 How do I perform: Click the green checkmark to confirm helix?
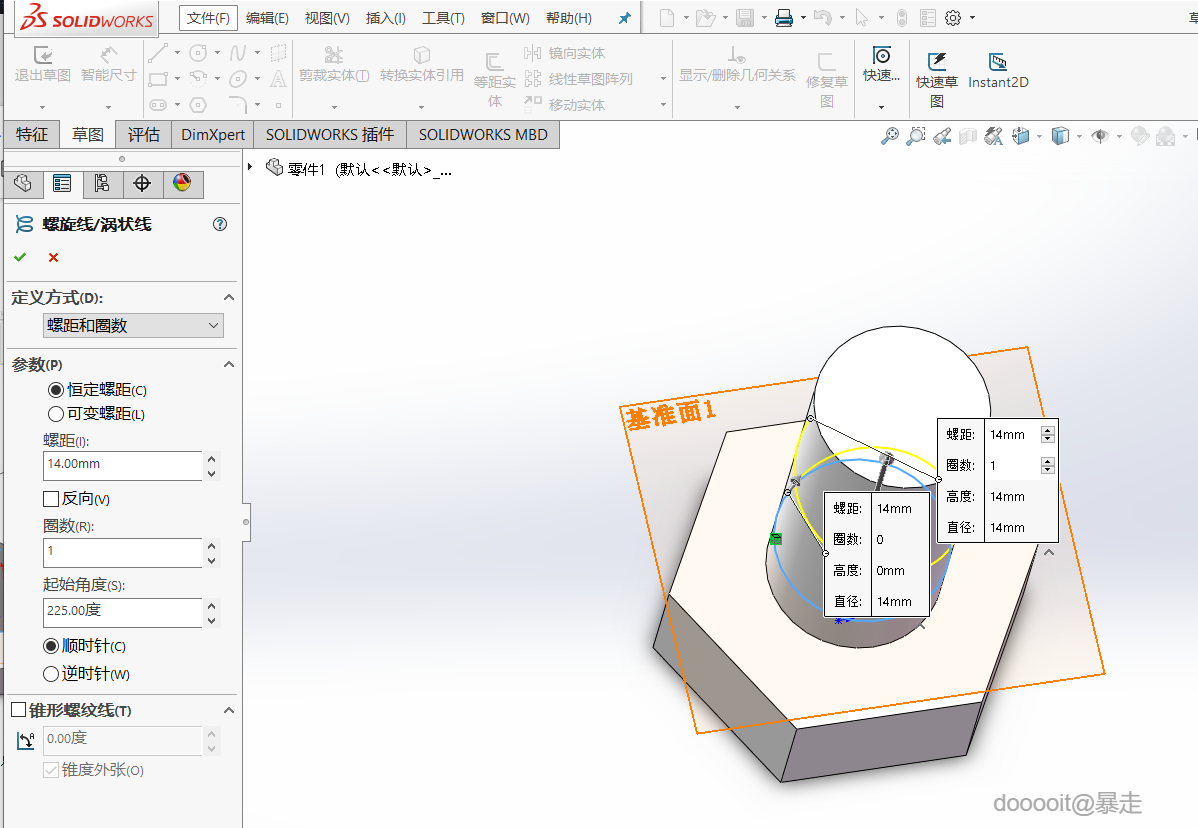pos(20,258)
